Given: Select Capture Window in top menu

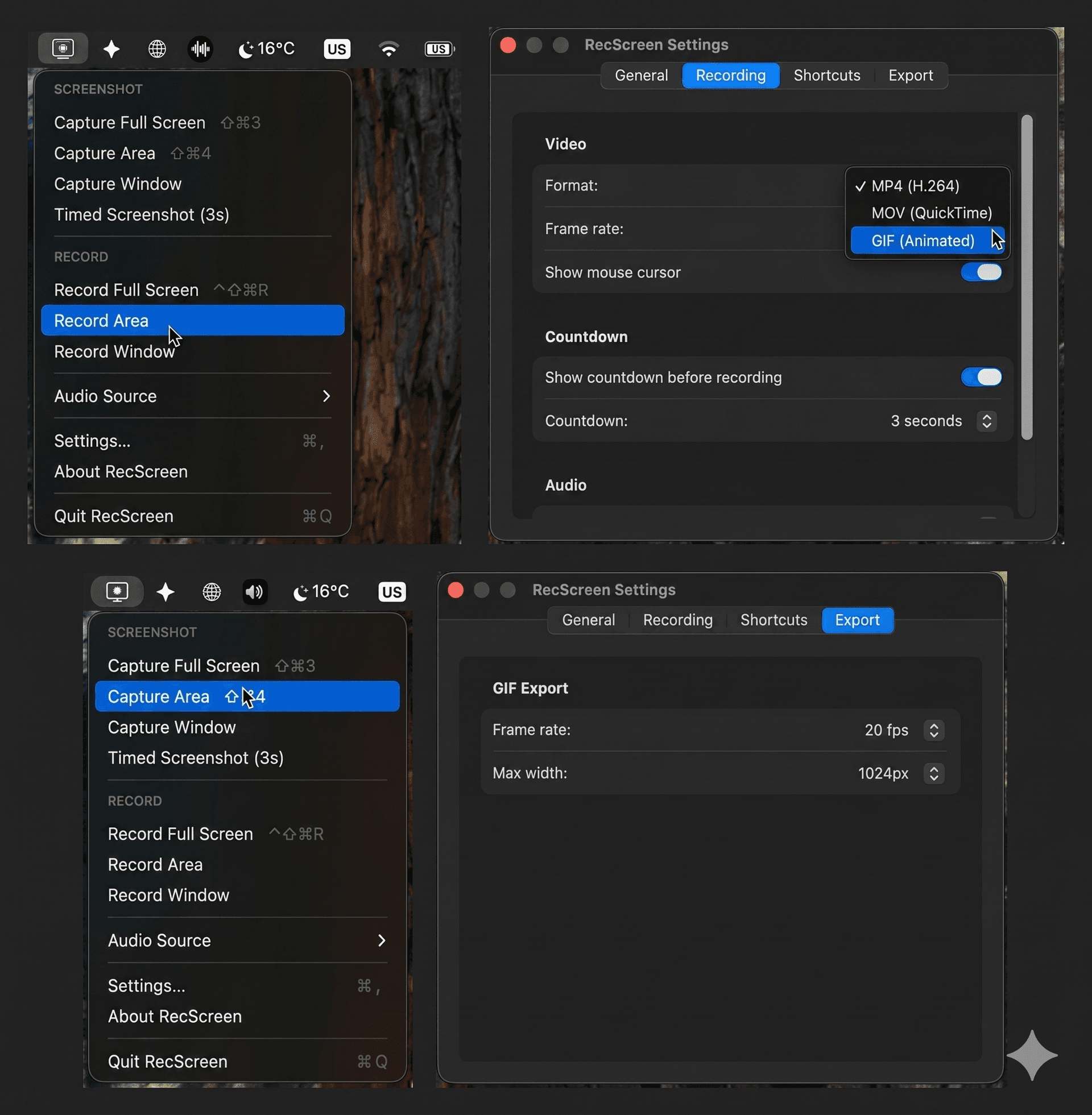Looking at the screenshot, I should point(193,184).
